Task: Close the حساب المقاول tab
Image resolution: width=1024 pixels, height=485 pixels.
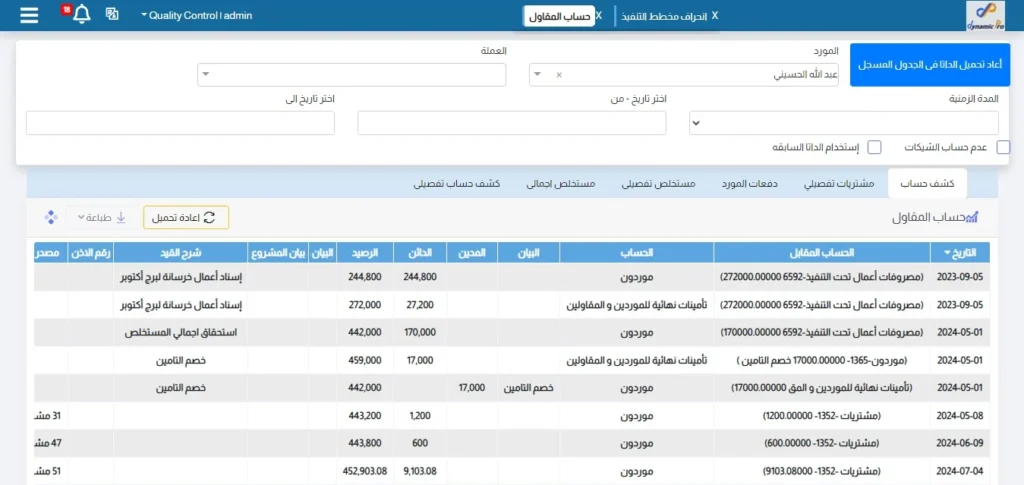Action: click(x=599, y=16)
